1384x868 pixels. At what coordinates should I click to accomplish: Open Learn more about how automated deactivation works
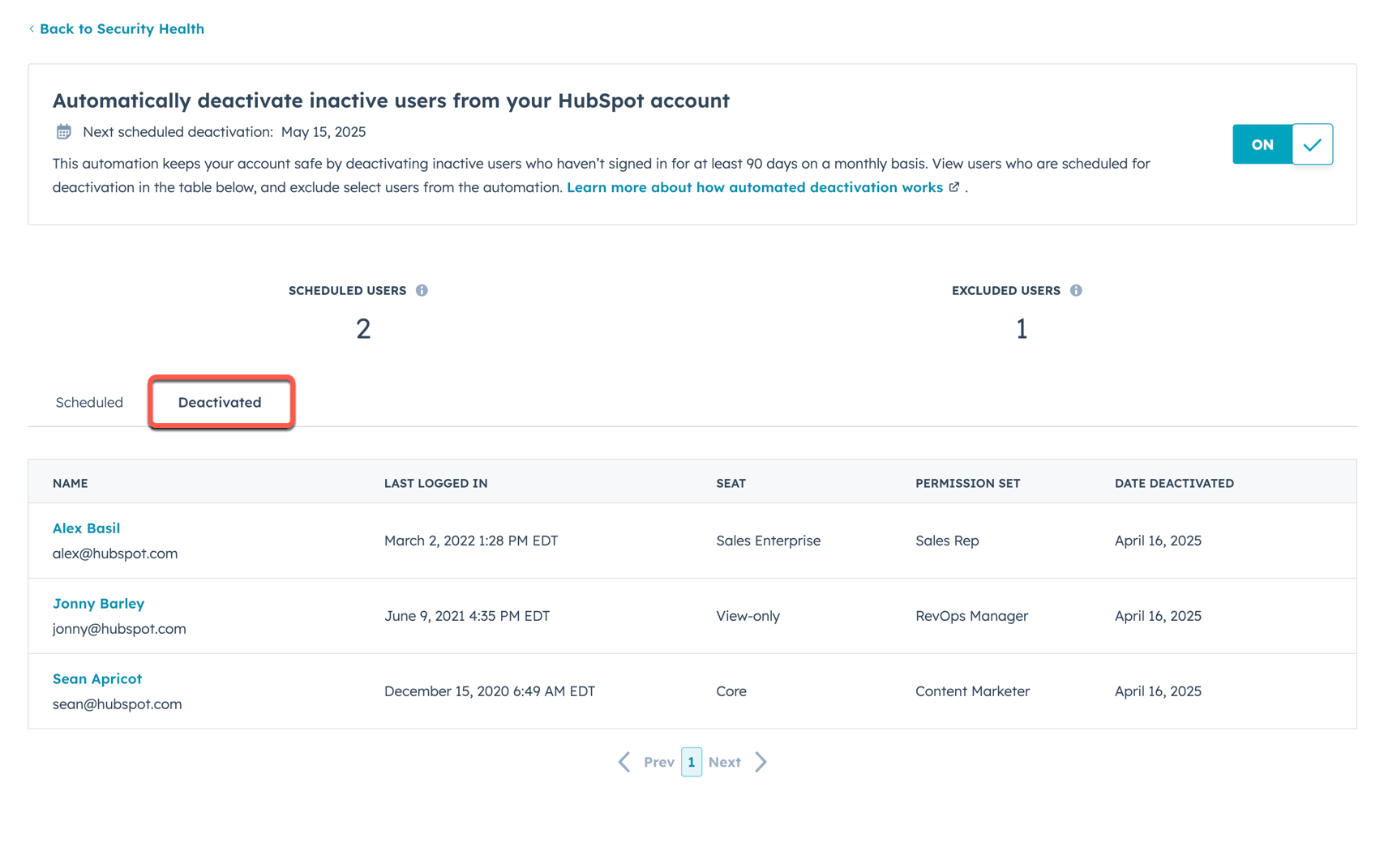click(x=754, y=186)
